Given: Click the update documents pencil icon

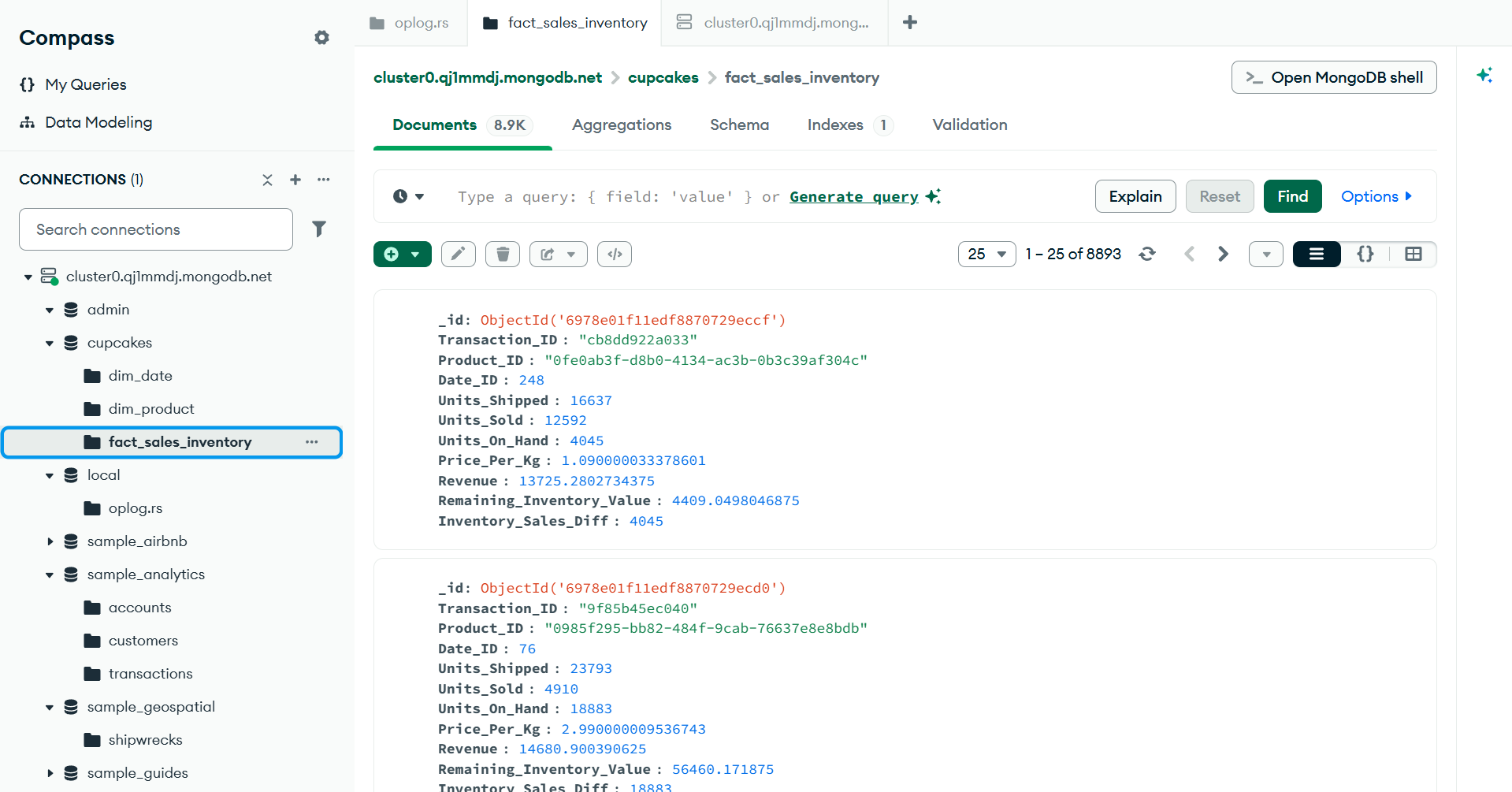Looking at the screenshot, I should pyautogui.click(x=459, y=254).
